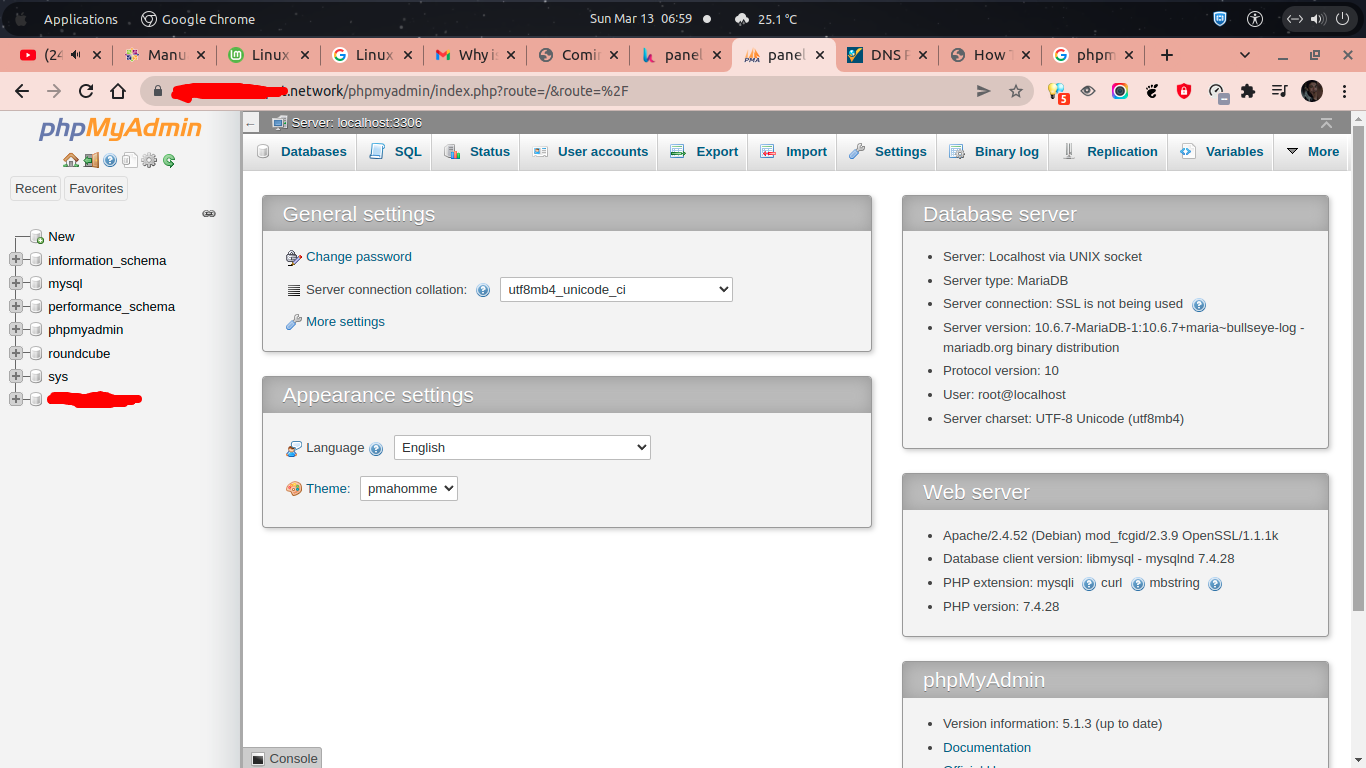Show Favorites tables button
Viewport: 1366px width, 768px height.
coord(96,188)
